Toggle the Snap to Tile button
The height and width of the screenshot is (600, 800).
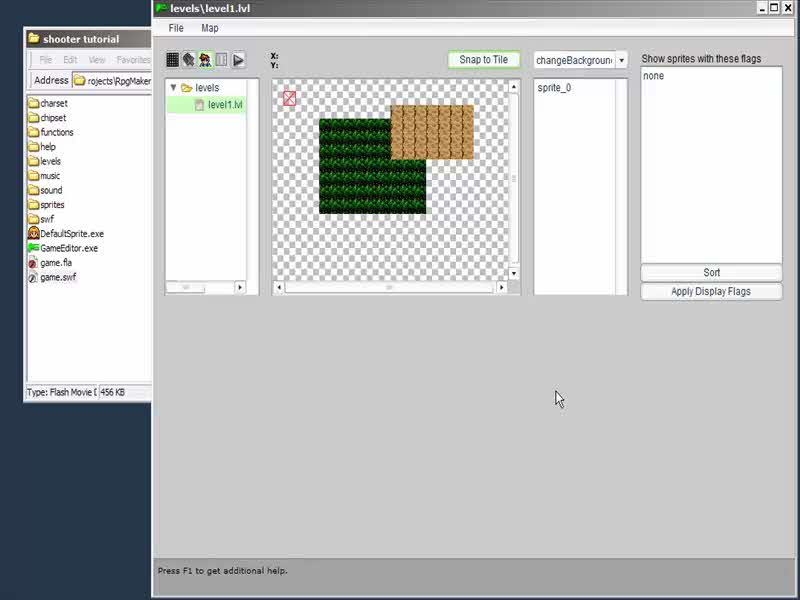[x=483, y=60]
